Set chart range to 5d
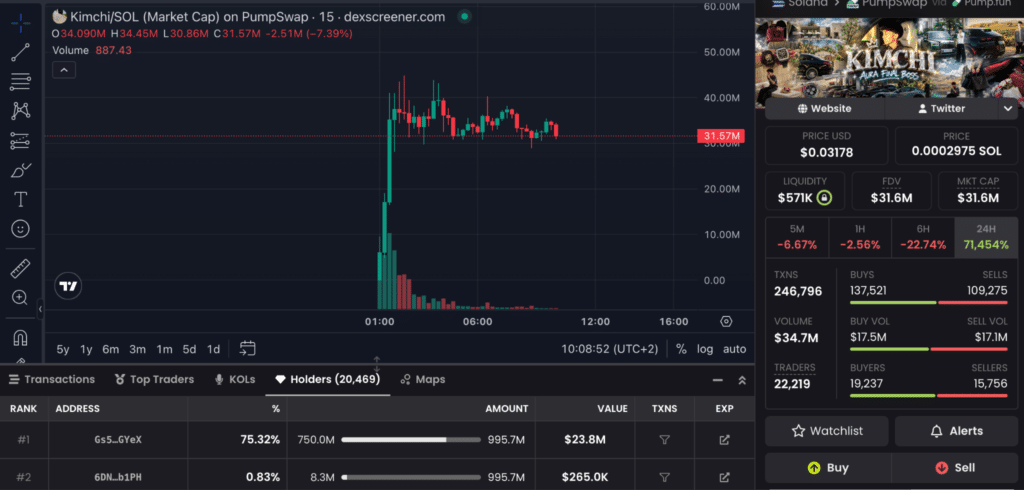Viewport: 1024px width, 490px height. point(189,349)
